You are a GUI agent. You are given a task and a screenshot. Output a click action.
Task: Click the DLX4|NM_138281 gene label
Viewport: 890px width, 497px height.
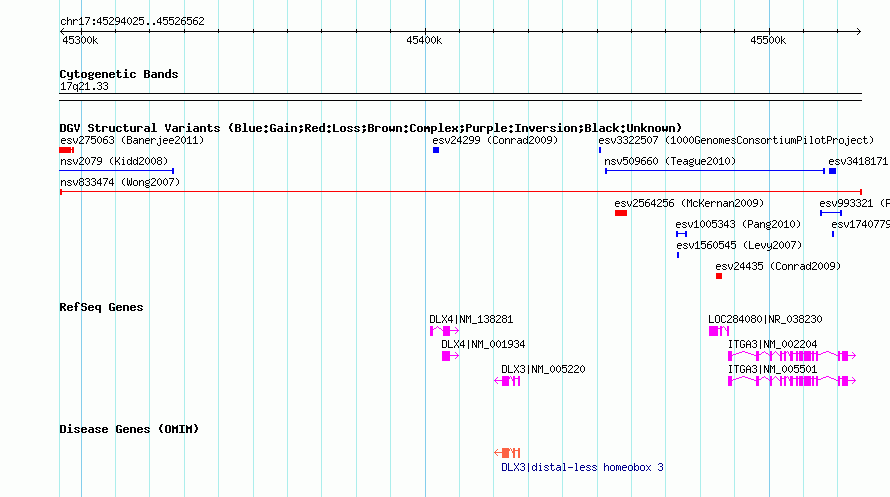(471, 319)
